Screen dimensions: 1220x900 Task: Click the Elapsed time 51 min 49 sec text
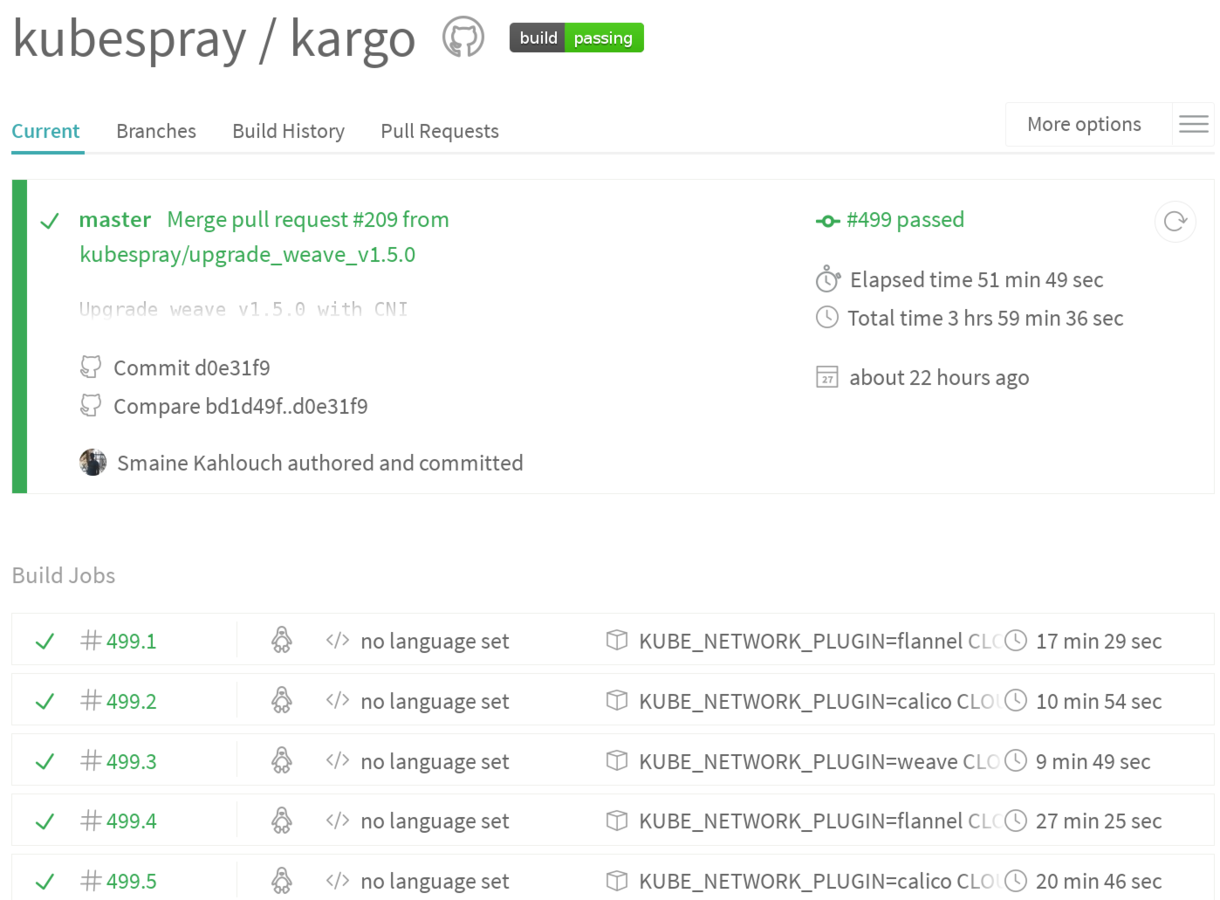click(x=977, y=280)
